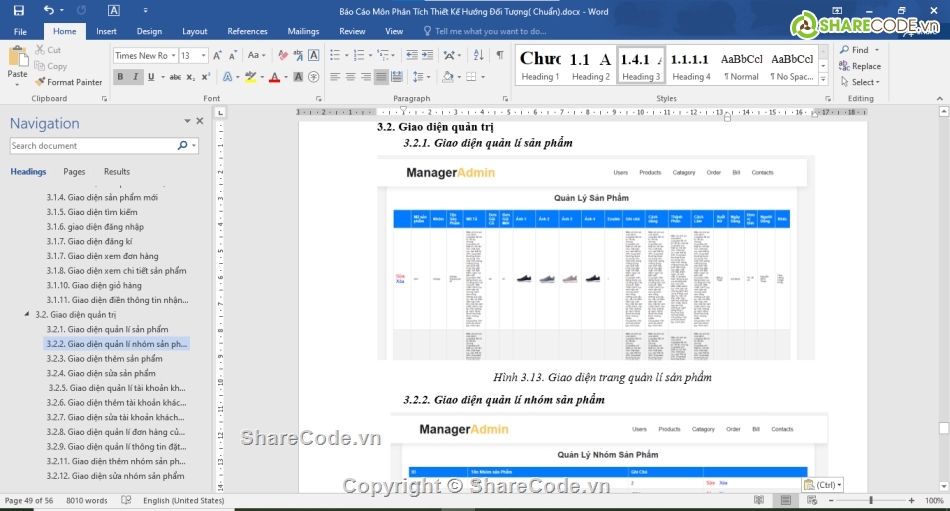Open the File tab
The height and width of the screenshot is (511, 950).
[x=21, y=32]
